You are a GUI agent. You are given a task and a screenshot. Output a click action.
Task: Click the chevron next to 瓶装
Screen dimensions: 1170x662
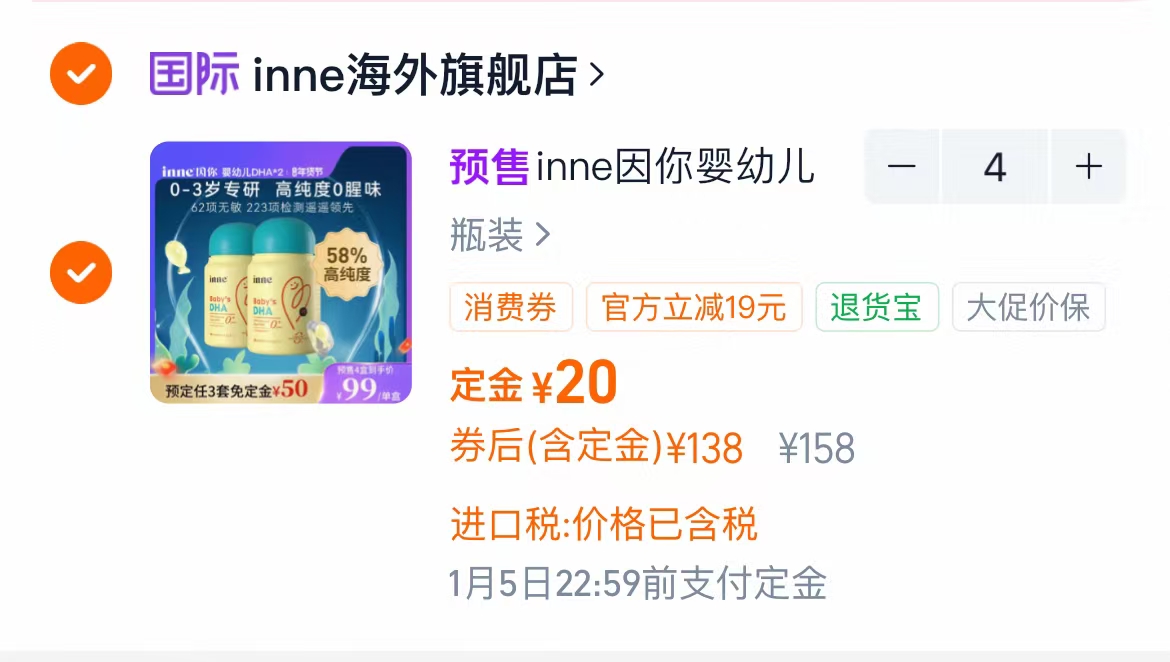click(543, 236)
